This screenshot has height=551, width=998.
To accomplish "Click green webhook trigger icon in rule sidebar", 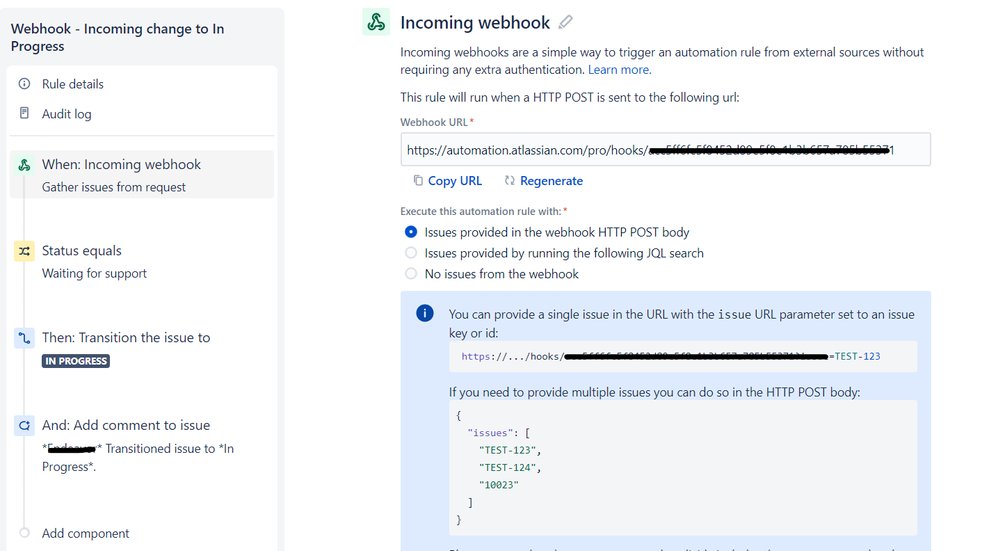I will (x=24, y=165).
